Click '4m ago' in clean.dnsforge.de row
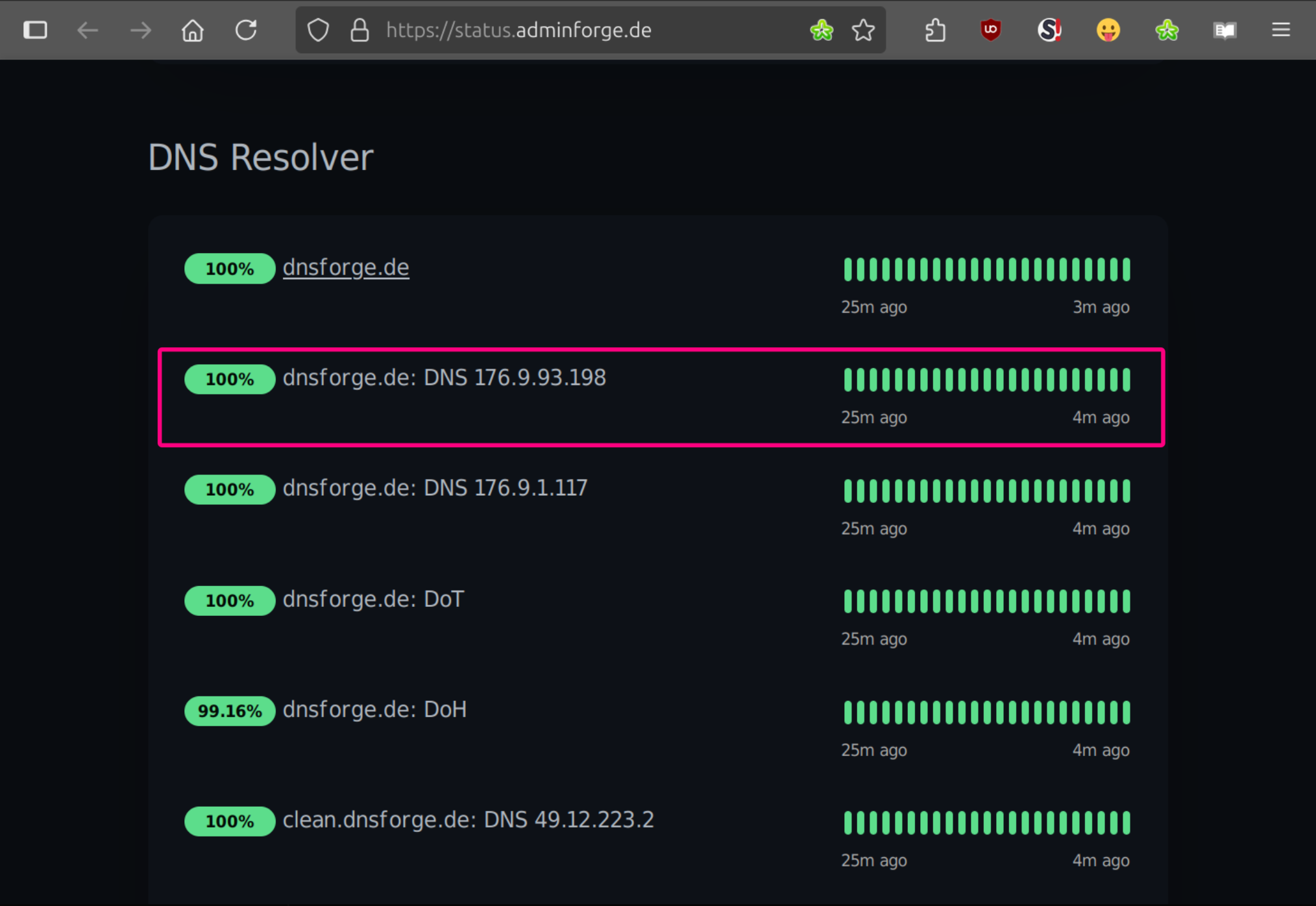 (x=1101, y=860)
